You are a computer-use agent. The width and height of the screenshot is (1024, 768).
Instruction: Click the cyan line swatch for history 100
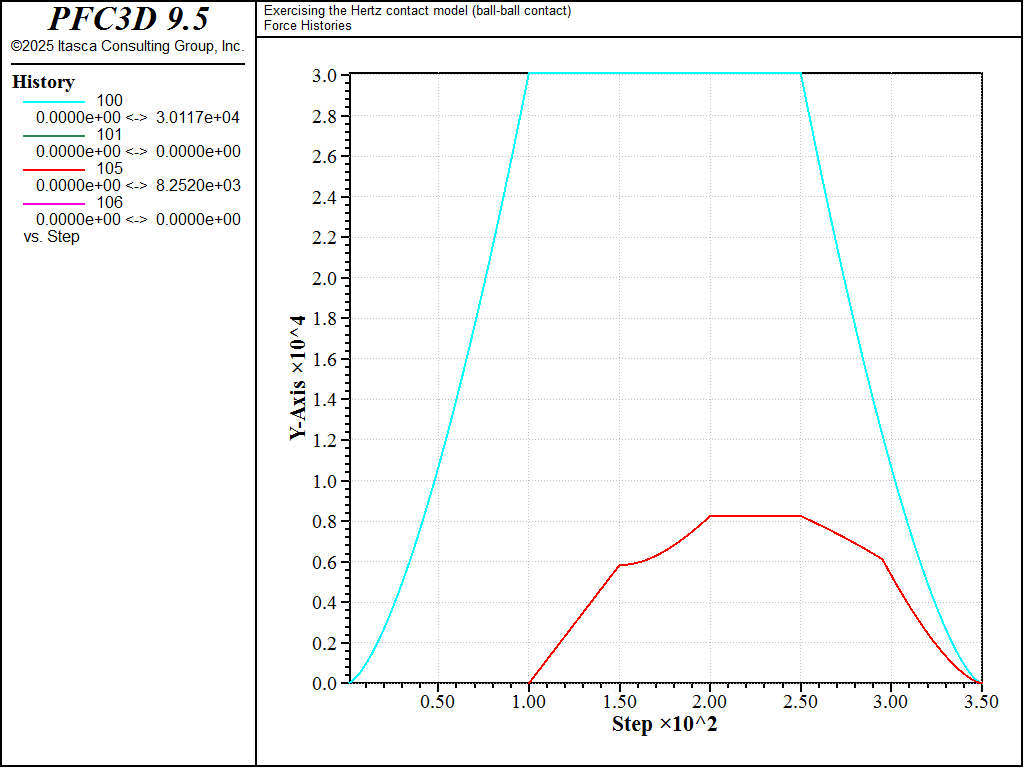pyautogui.click(x=54, y=102)
